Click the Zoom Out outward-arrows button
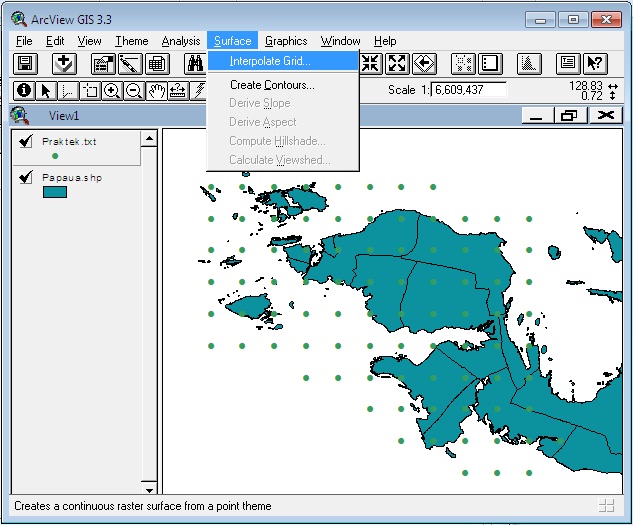Viewport: 633px width, 525px height. [x=397, y=63]
